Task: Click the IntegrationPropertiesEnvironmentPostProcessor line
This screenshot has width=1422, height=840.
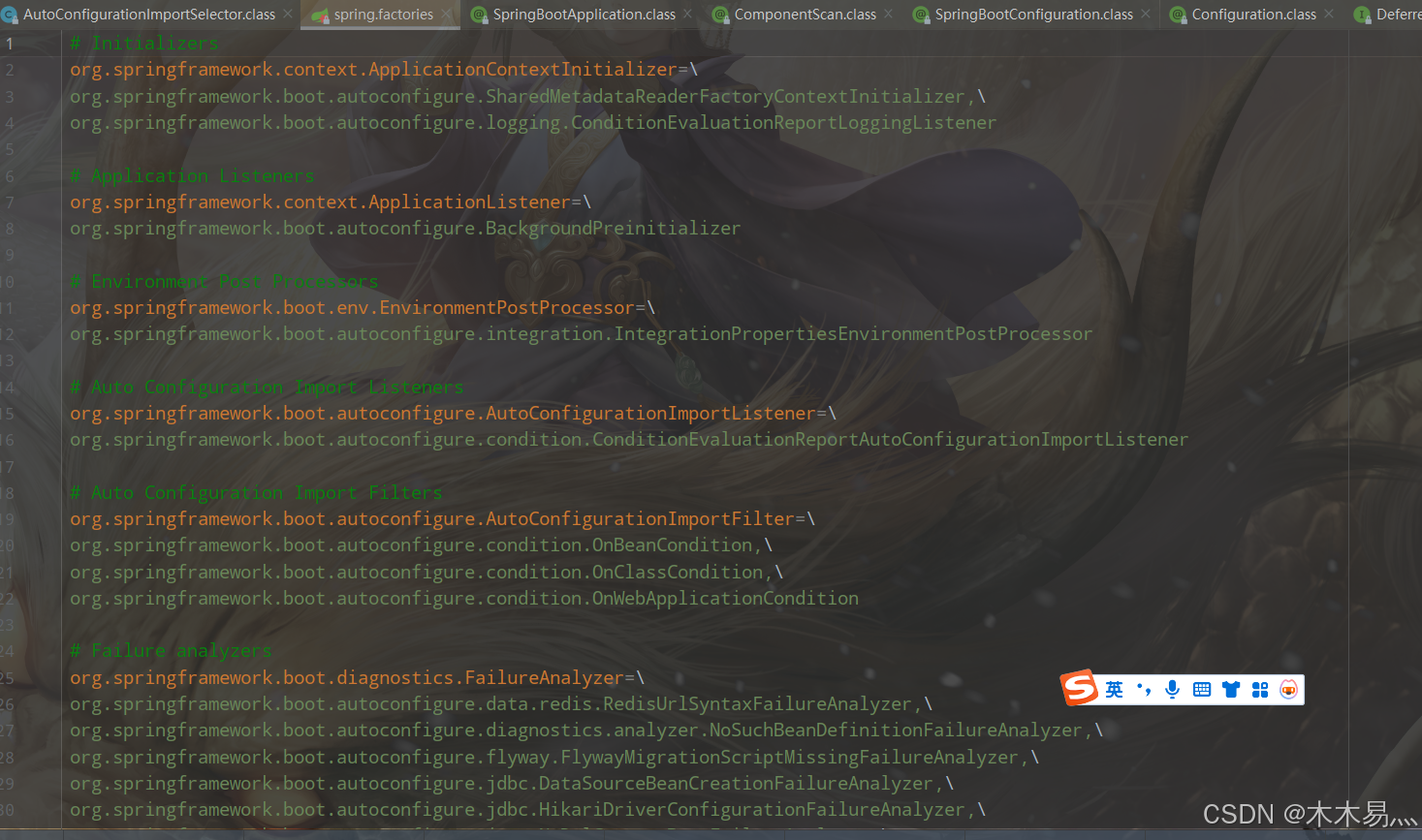Action: [x=582, y=334]
